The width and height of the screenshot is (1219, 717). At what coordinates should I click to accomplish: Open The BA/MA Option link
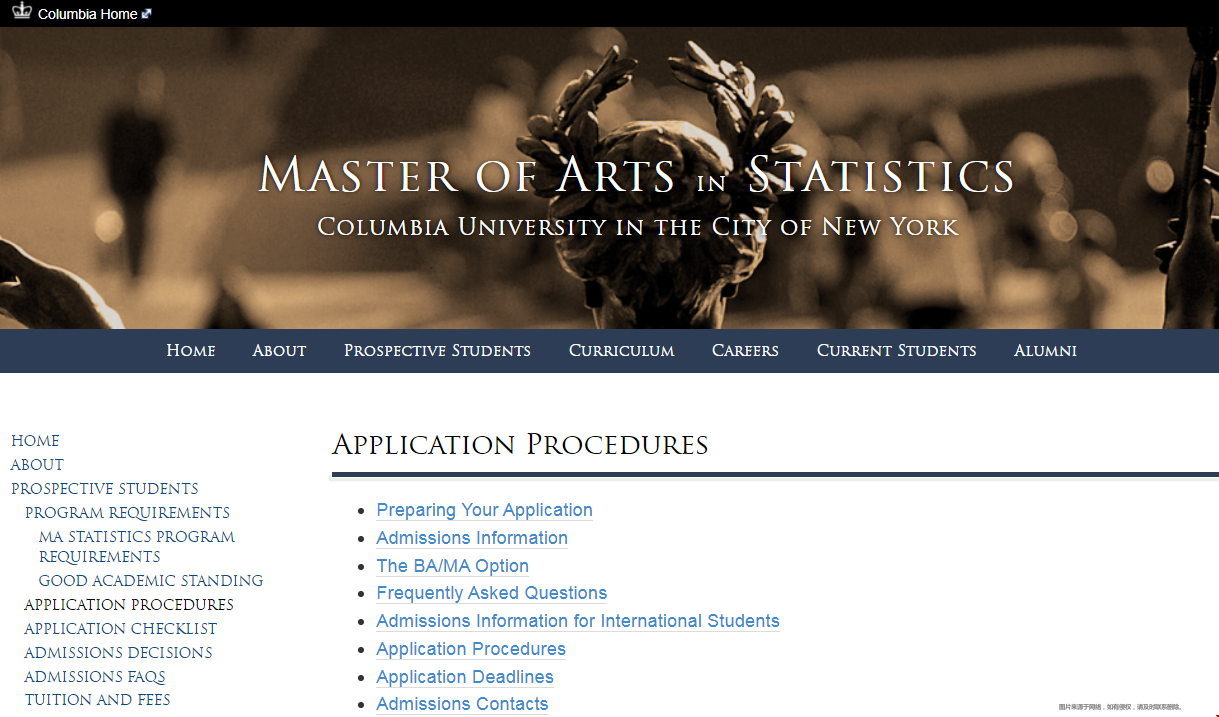click(x=452, y=566)
